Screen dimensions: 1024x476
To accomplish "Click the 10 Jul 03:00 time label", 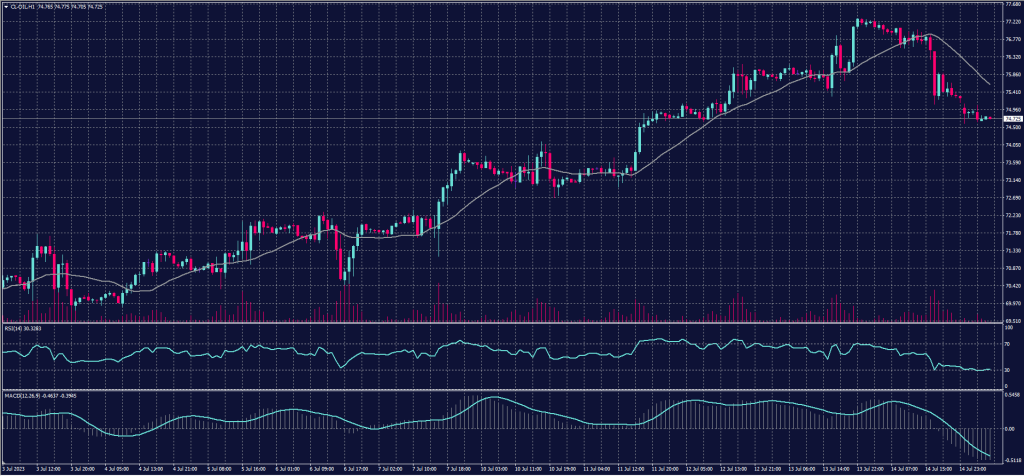I will [x=494, y=468].
